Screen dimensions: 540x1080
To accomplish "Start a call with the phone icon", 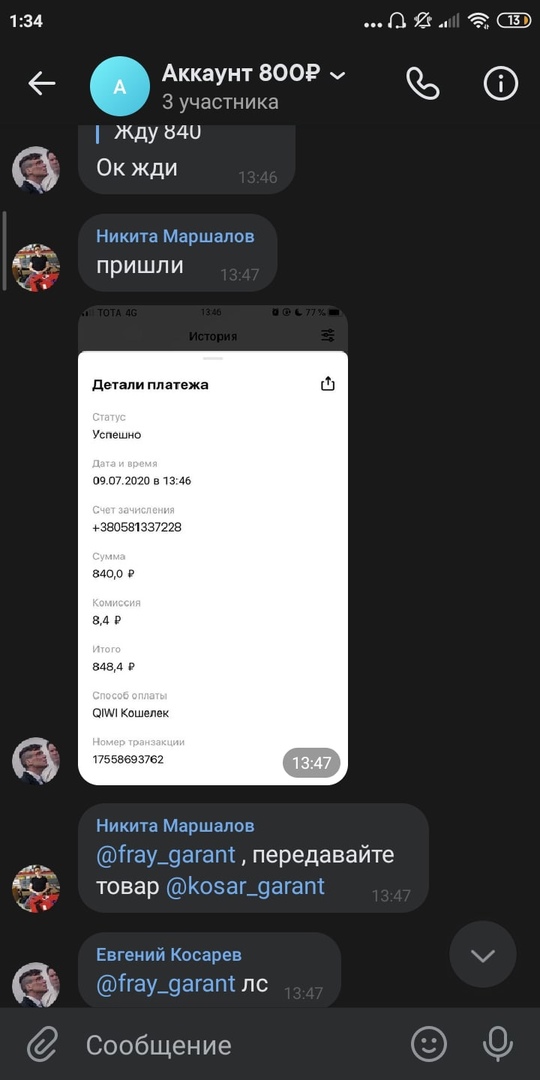I will point(422,84).
